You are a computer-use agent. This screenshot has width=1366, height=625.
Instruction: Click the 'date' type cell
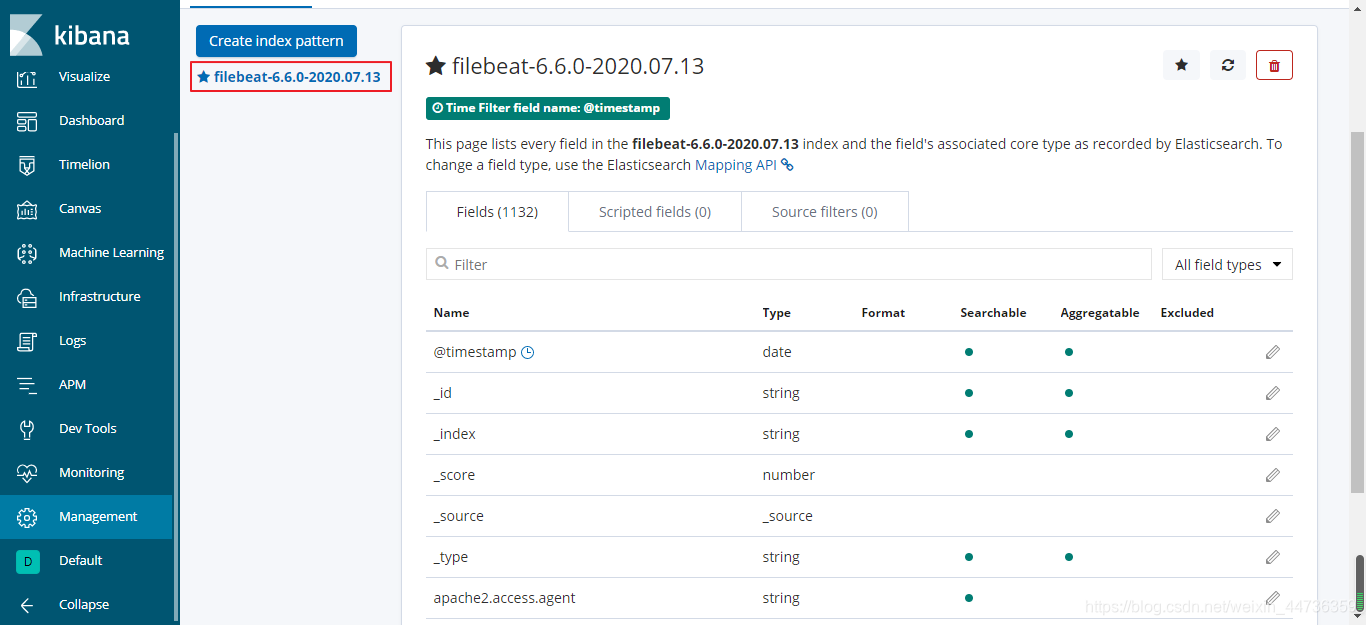click(776, 352)
